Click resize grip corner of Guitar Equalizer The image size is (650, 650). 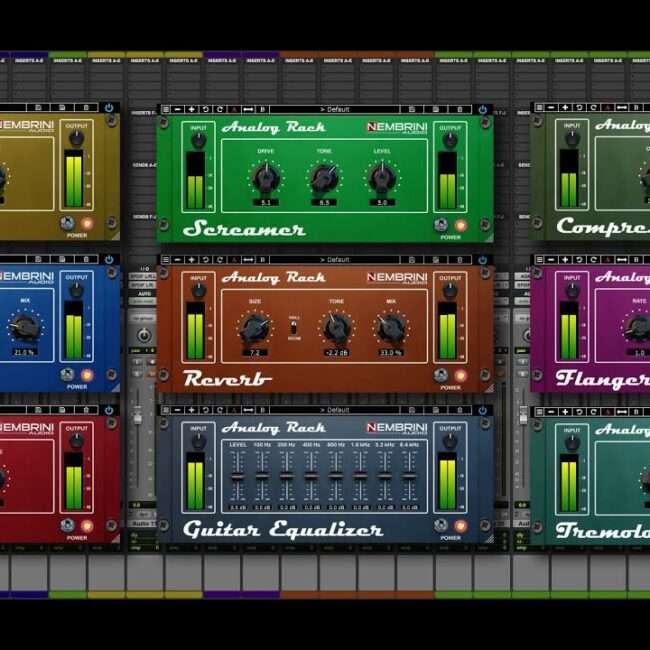(x=489, y=538)
